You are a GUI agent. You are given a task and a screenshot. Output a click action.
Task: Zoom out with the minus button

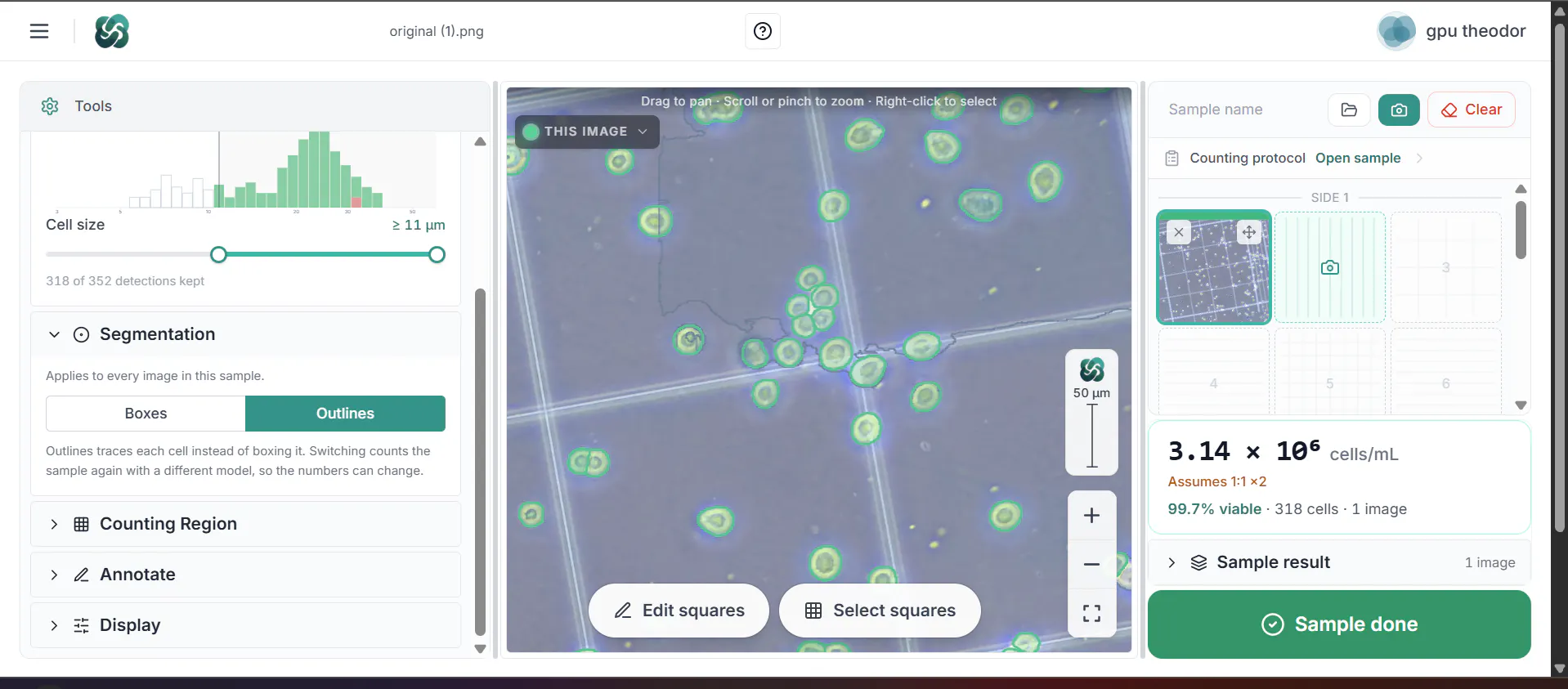[1091, 564]
